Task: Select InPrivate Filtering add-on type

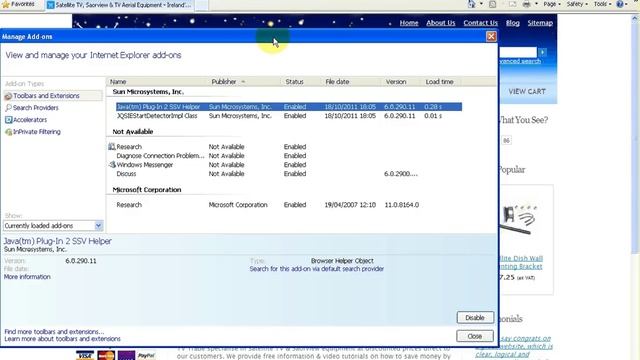Action: [x=37, y=132]
